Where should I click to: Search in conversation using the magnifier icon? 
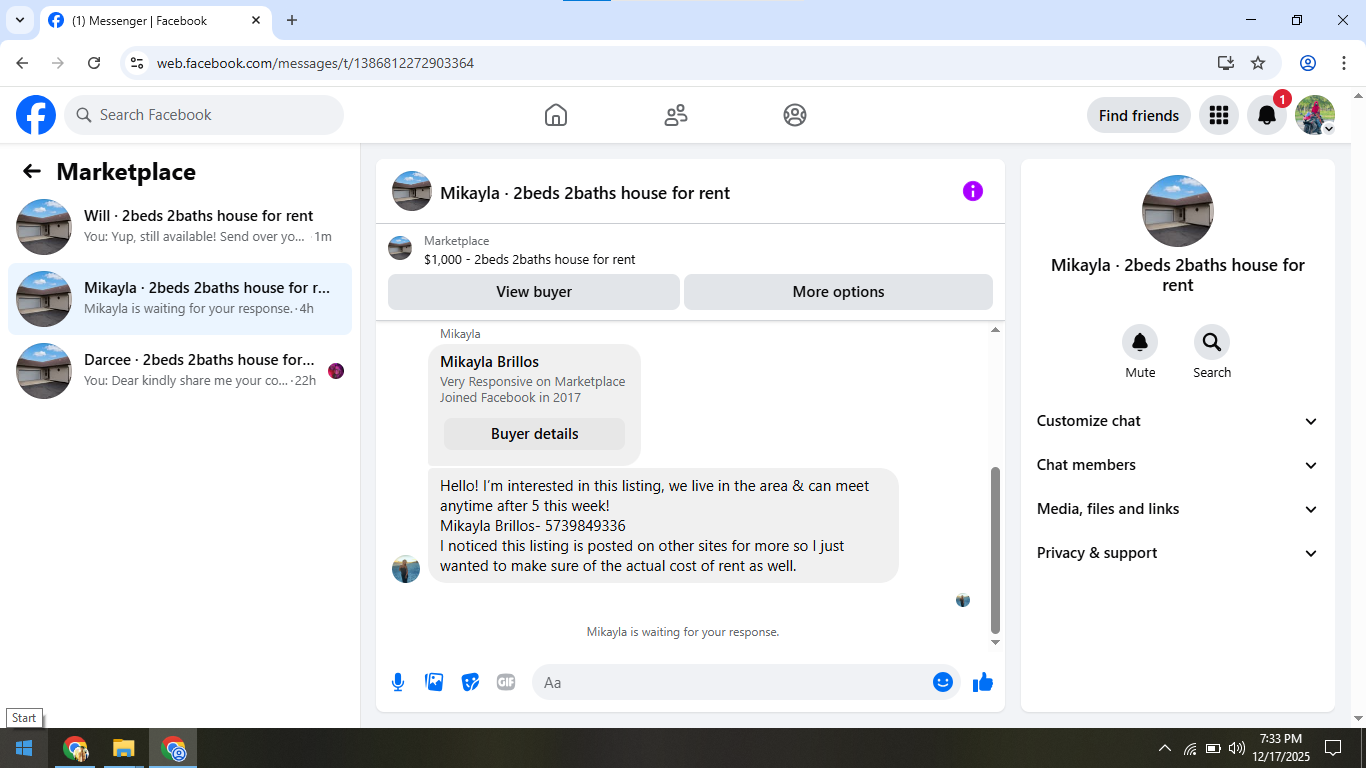1212,343
